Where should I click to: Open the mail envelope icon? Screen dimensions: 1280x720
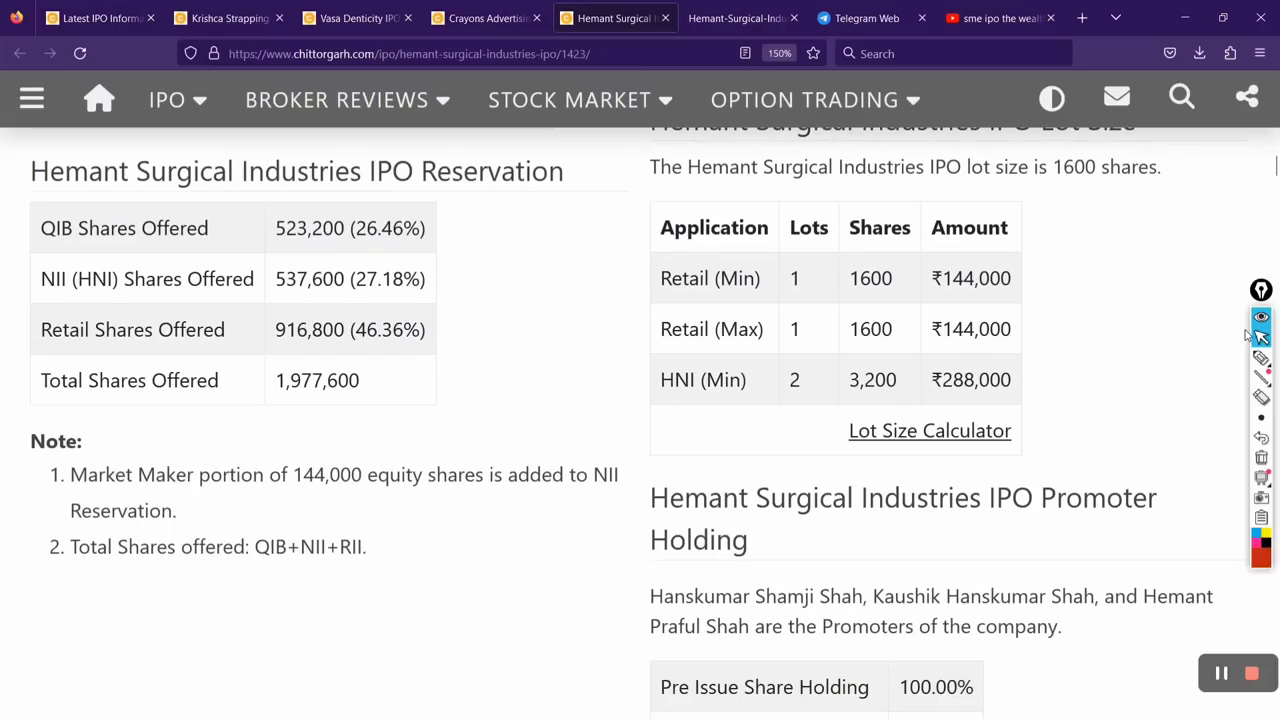click(x=1117, y=97)
